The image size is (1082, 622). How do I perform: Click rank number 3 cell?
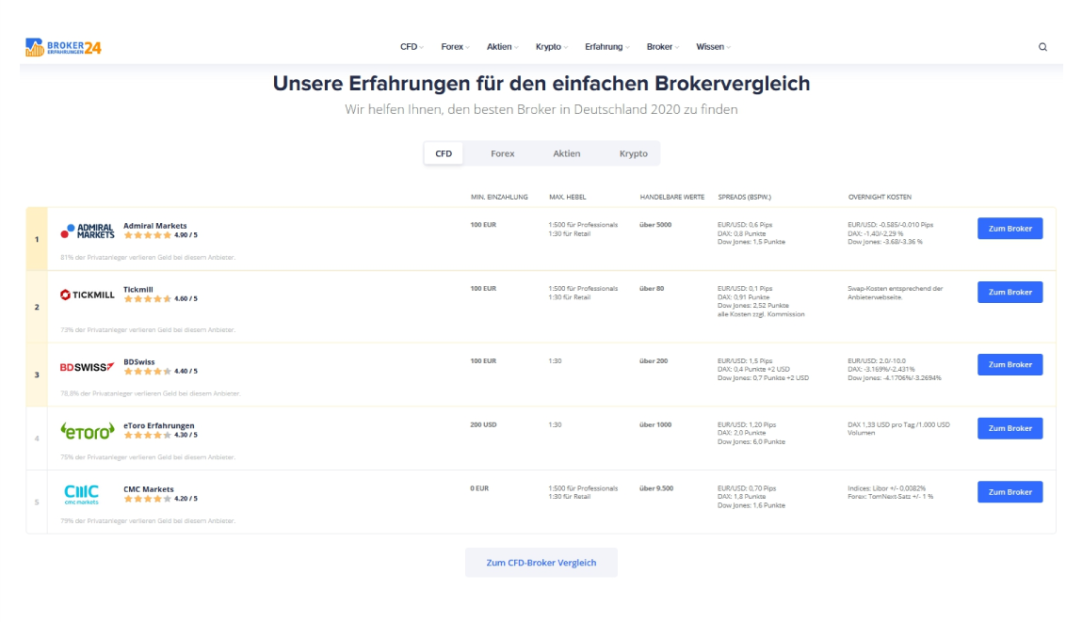37,374
